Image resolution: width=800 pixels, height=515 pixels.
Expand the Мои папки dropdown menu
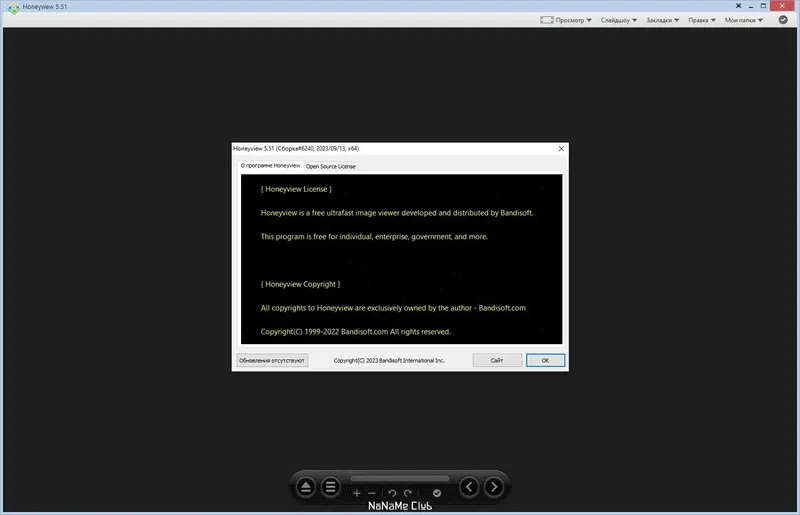pyautogui.click(x=744, y=20)
